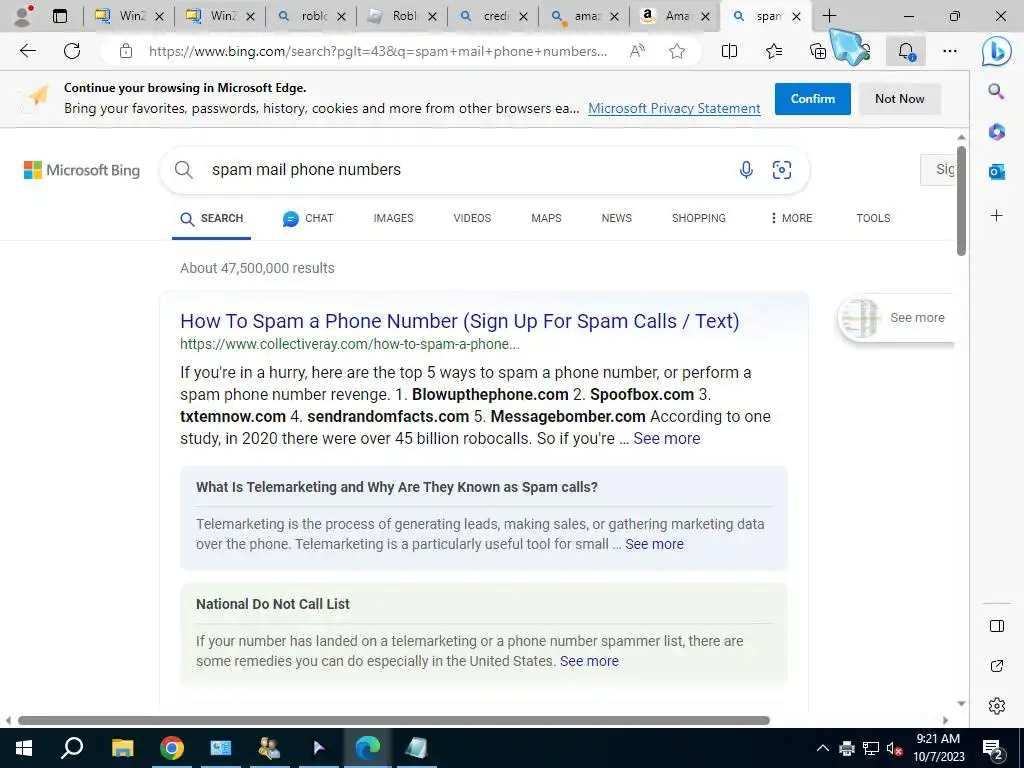Open a new tab with plus

click(x=829, y=16)
